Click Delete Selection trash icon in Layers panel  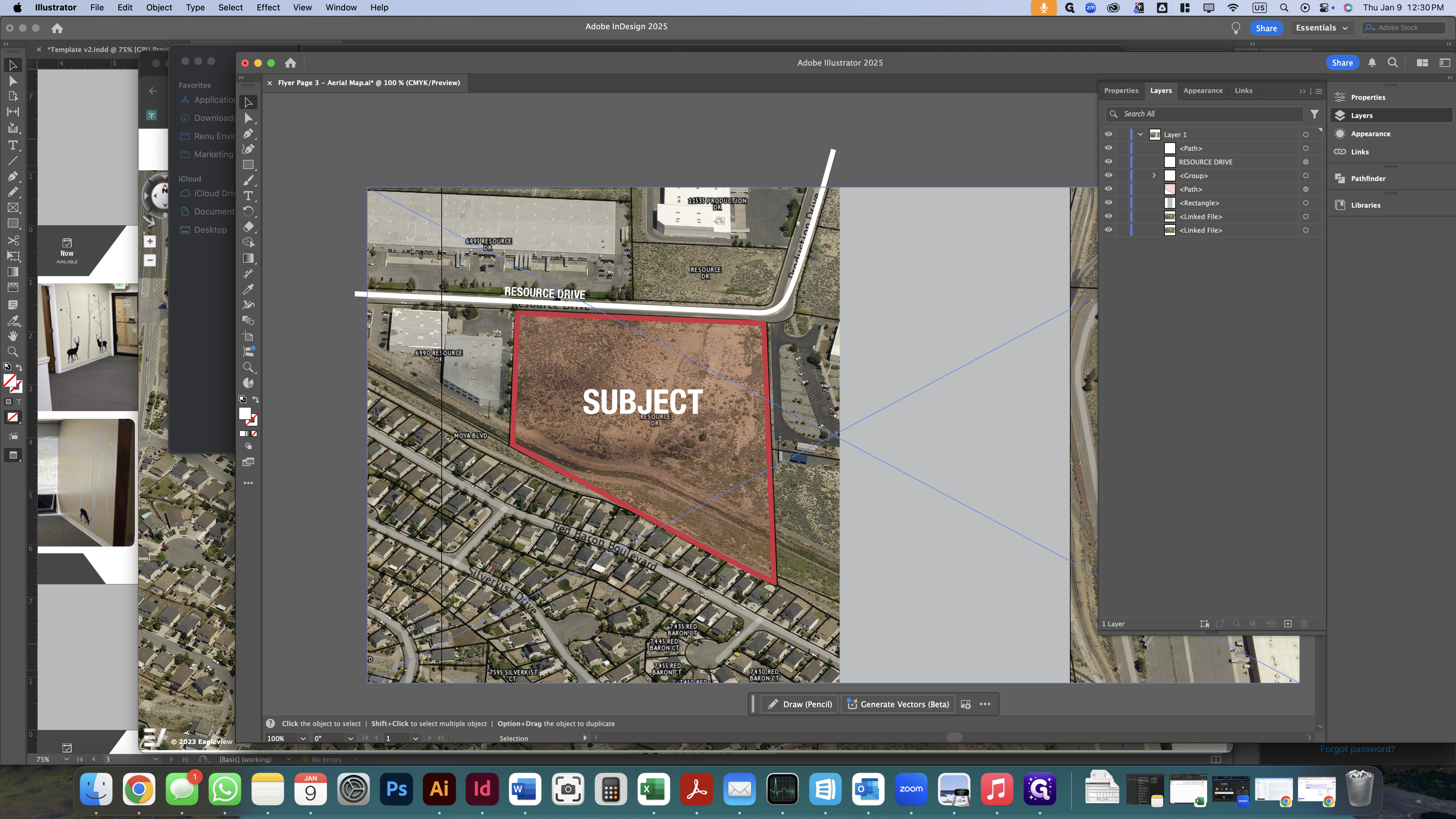point(1305,623)
